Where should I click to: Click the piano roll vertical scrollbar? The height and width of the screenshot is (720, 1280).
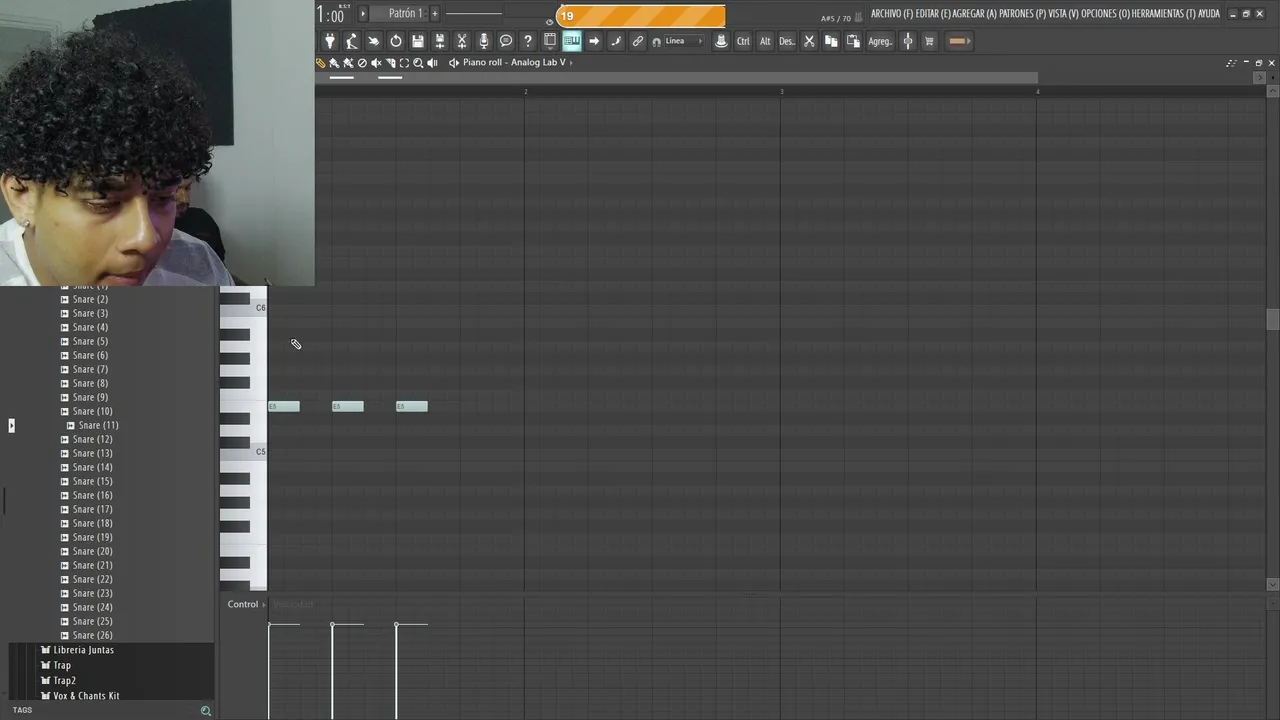[1272, 320]
